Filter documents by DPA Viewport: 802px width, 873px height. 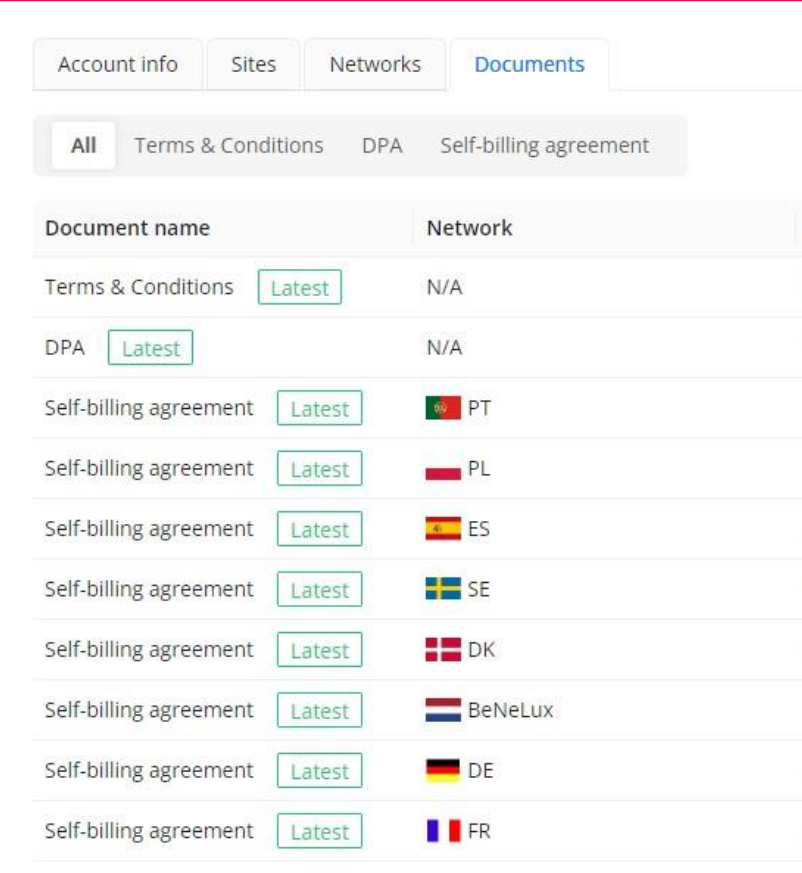click(x=382, y=146)
